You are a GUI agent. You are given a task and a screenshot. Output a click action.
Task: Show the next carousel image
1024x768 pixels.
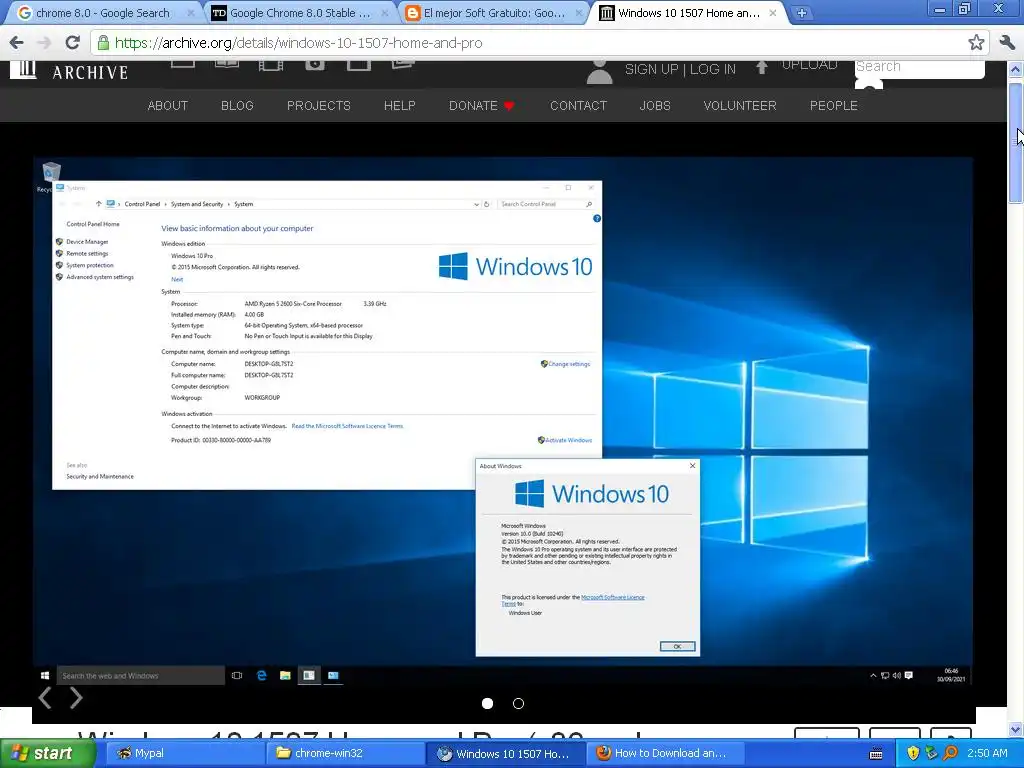[76, 697]
